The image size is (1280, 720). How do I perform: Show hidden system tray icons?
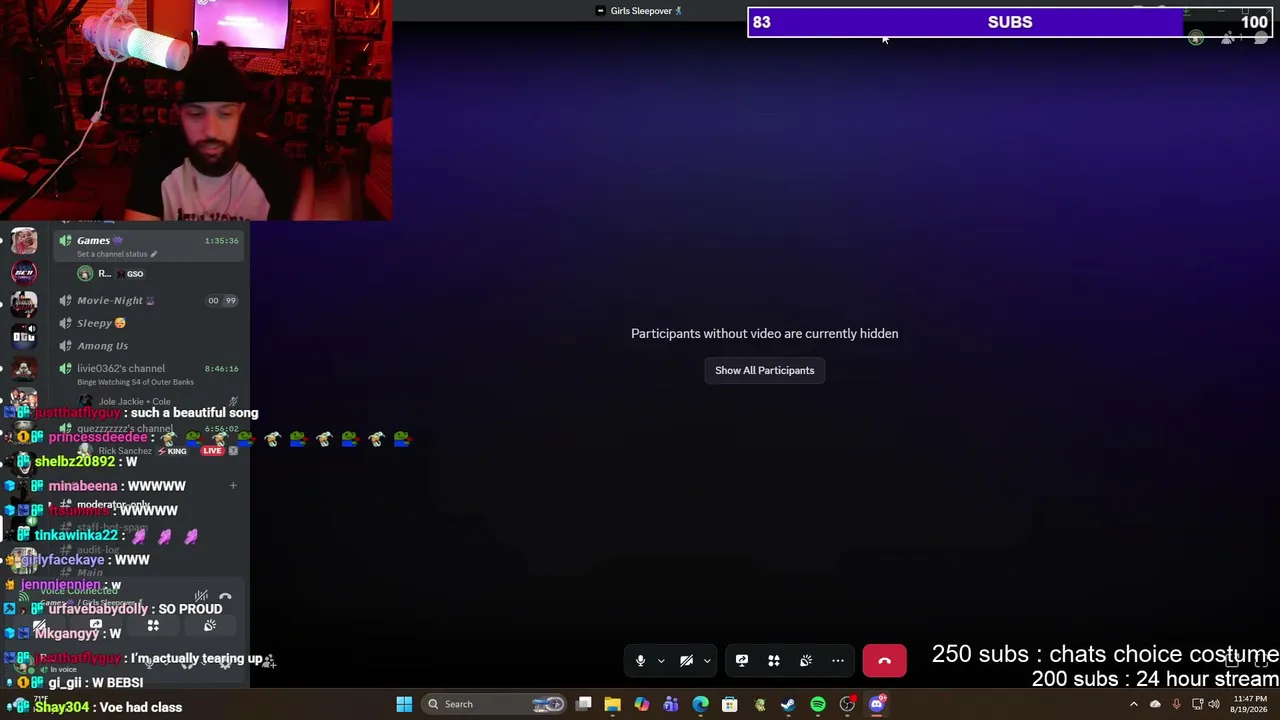[x=1134, y=704]
